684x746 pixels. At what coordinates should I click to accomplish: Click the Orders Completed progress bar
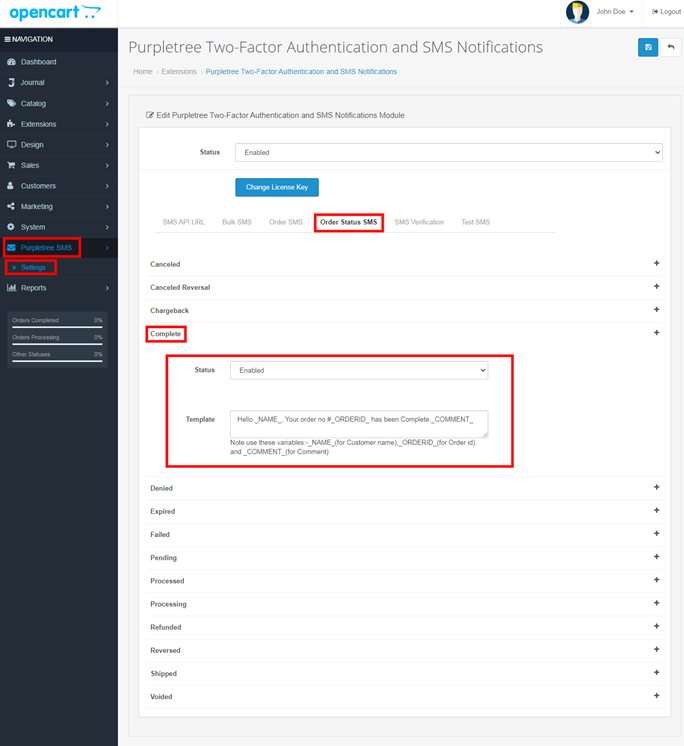coord(57,327)
